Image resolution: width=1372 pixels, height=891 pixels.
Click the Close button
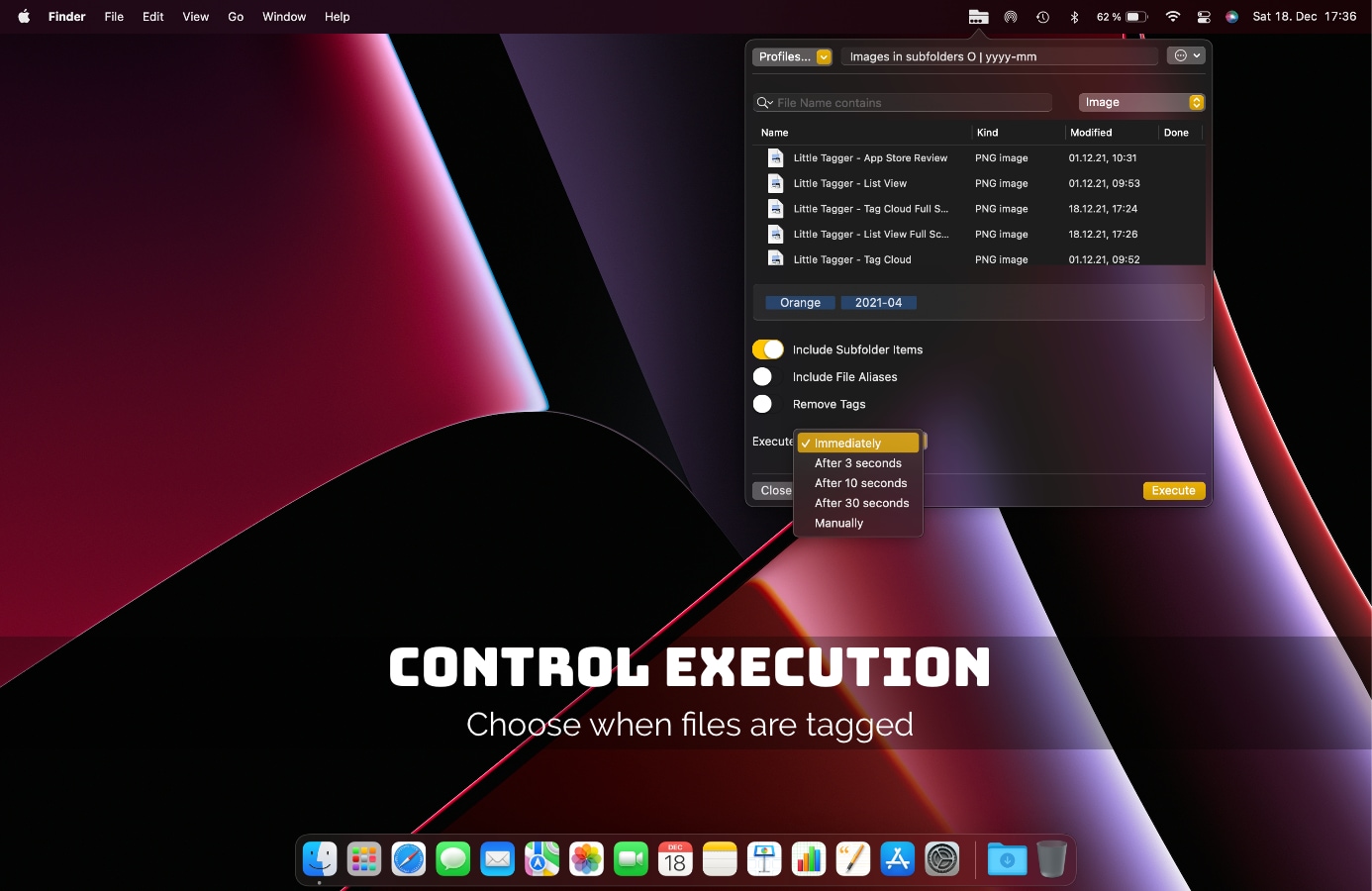pos(775,490)
